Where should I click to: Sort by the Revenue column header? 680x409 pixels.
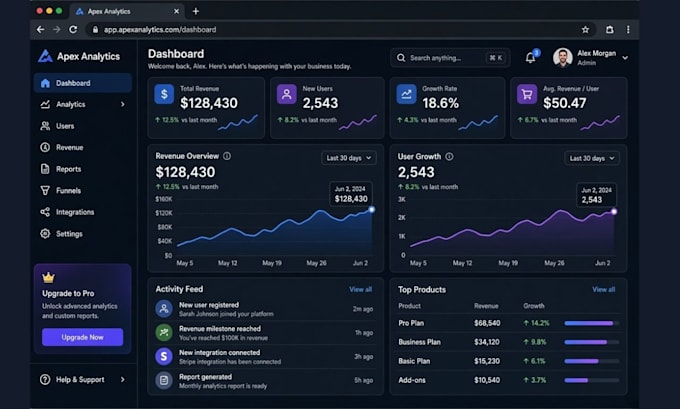[x=486, y=306]
